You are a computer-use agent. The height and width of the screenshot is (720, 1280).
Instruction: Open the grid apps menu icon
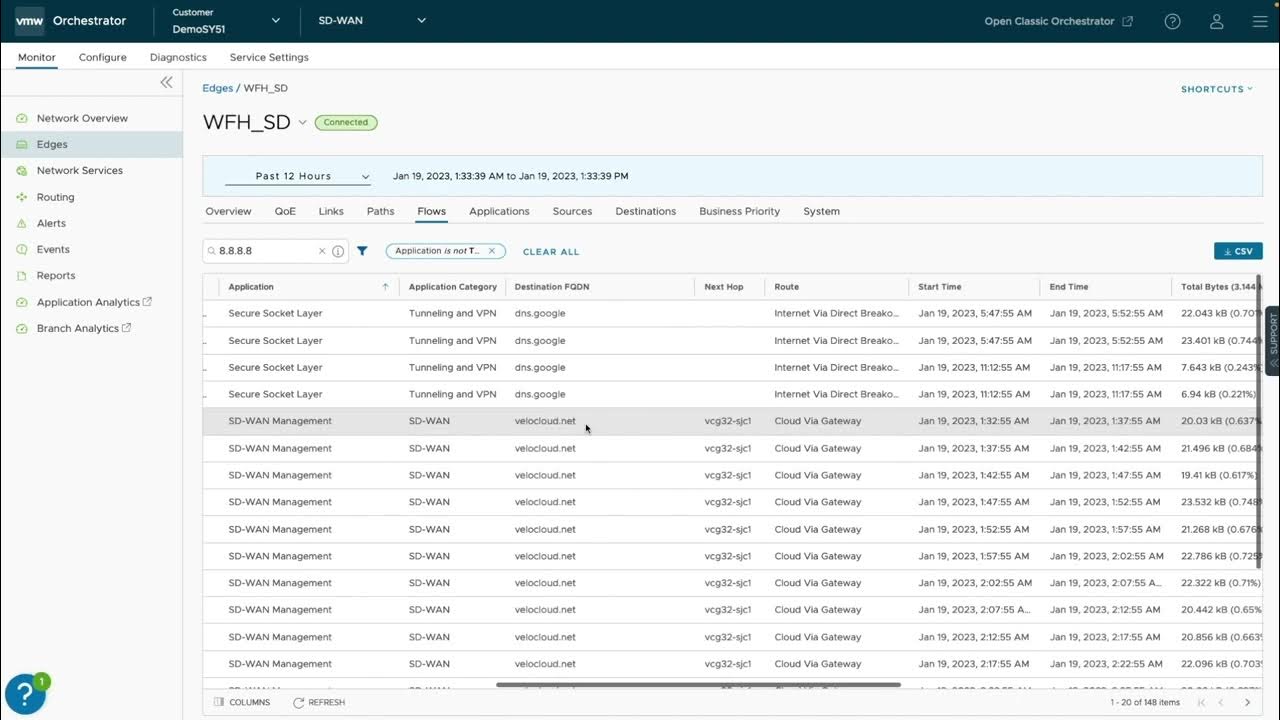click(1259, 21)
